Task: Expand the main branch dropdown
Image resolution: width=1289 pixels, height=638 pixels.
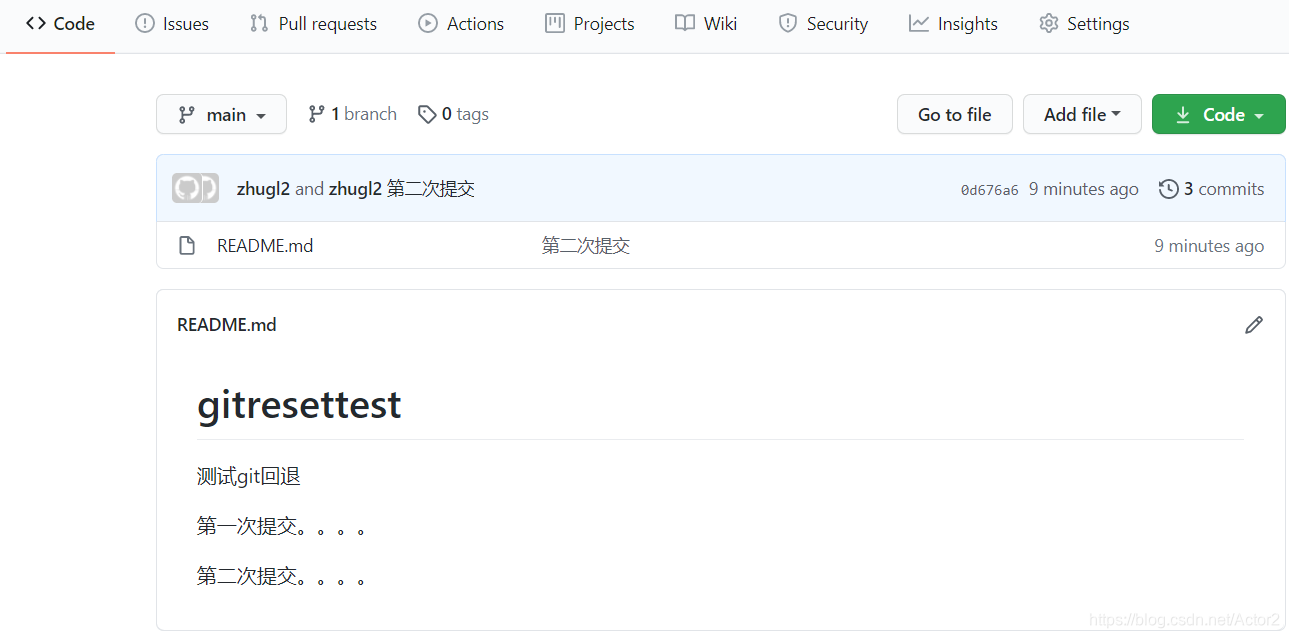Action: (x=221, y=114)
